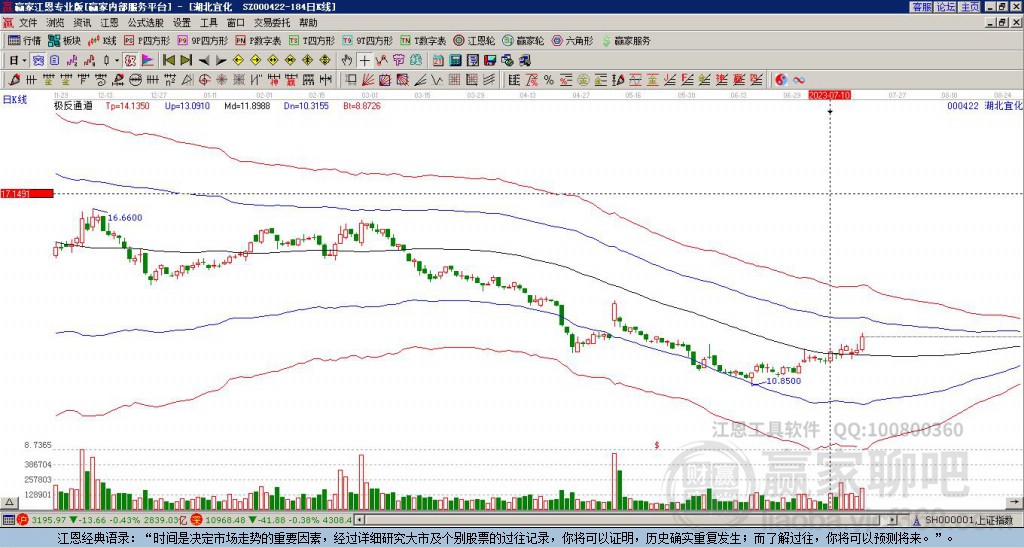Click the 16.6600 high price label
The width and height of the screenshot is (1024, 548).
coord(125,218)
